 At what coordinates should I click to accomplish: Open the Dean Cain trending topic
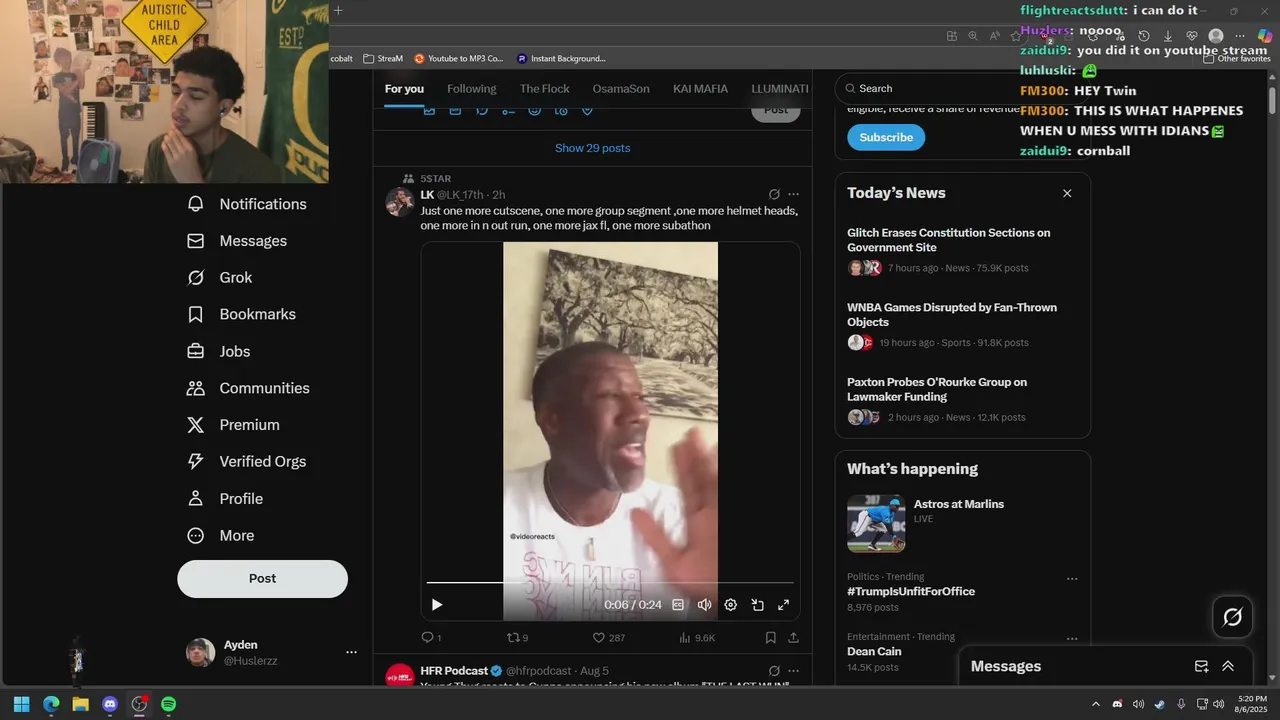(874, 651)
